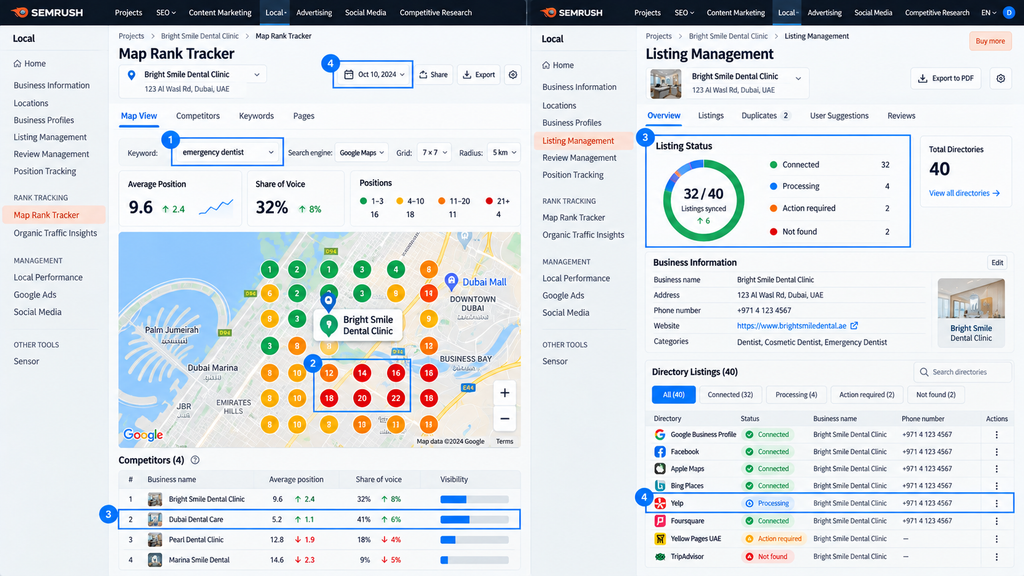Open the EN language dropdown
Image resolution: width=1024 pixels, height=576 pixels.
click(x=989, y=12)
